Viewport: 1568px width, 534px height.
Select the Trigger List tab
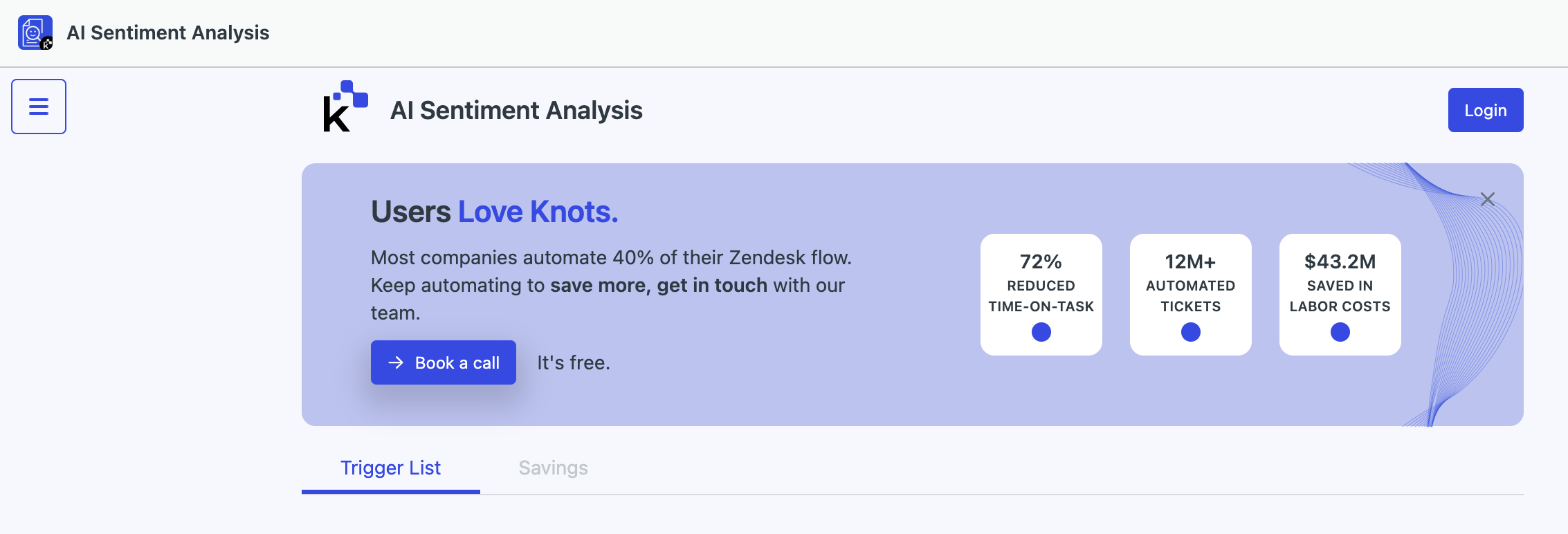click(391, 468)
